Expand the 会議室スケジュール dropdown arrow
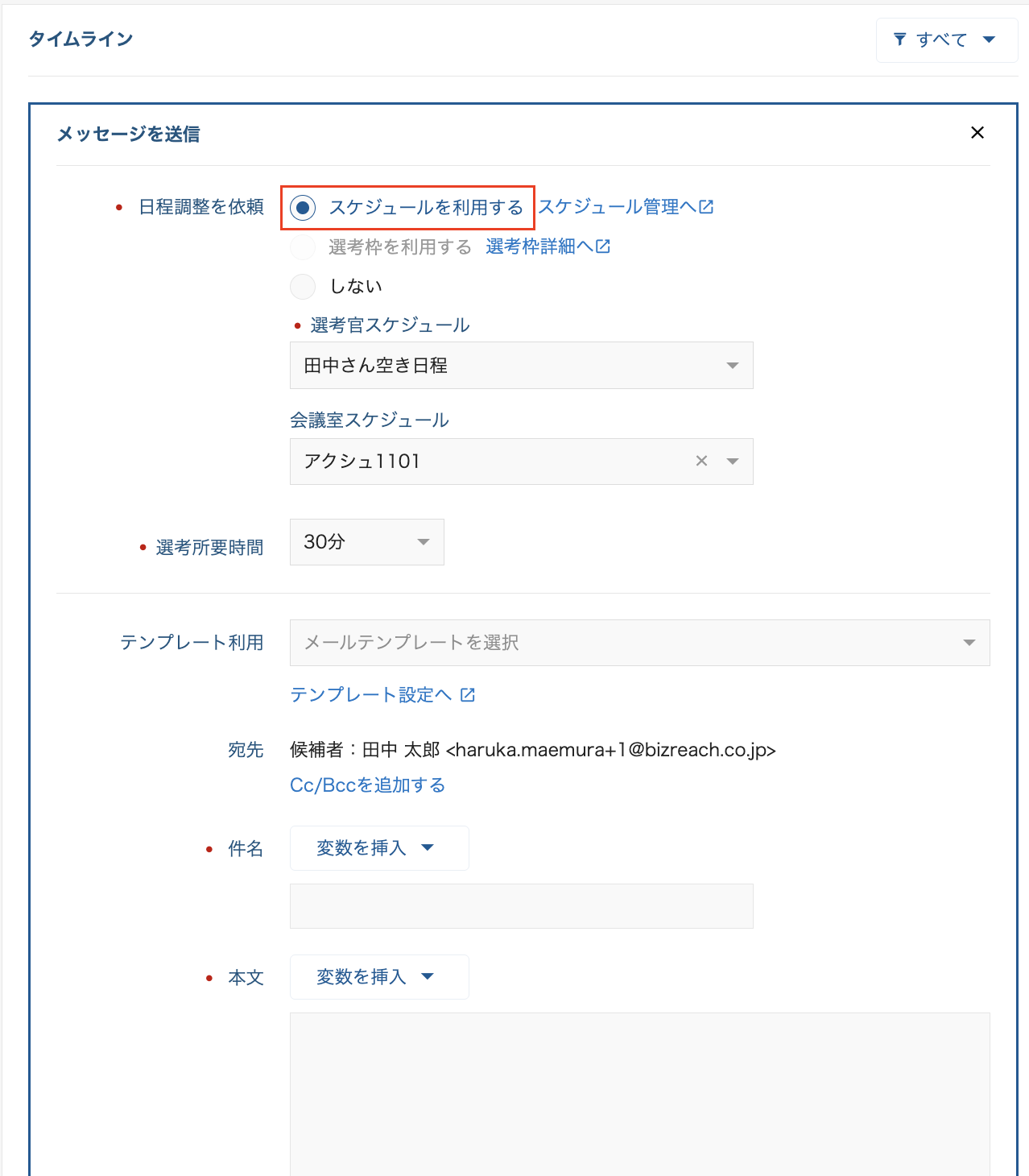1029x1176 pixels. pos(733,462)
